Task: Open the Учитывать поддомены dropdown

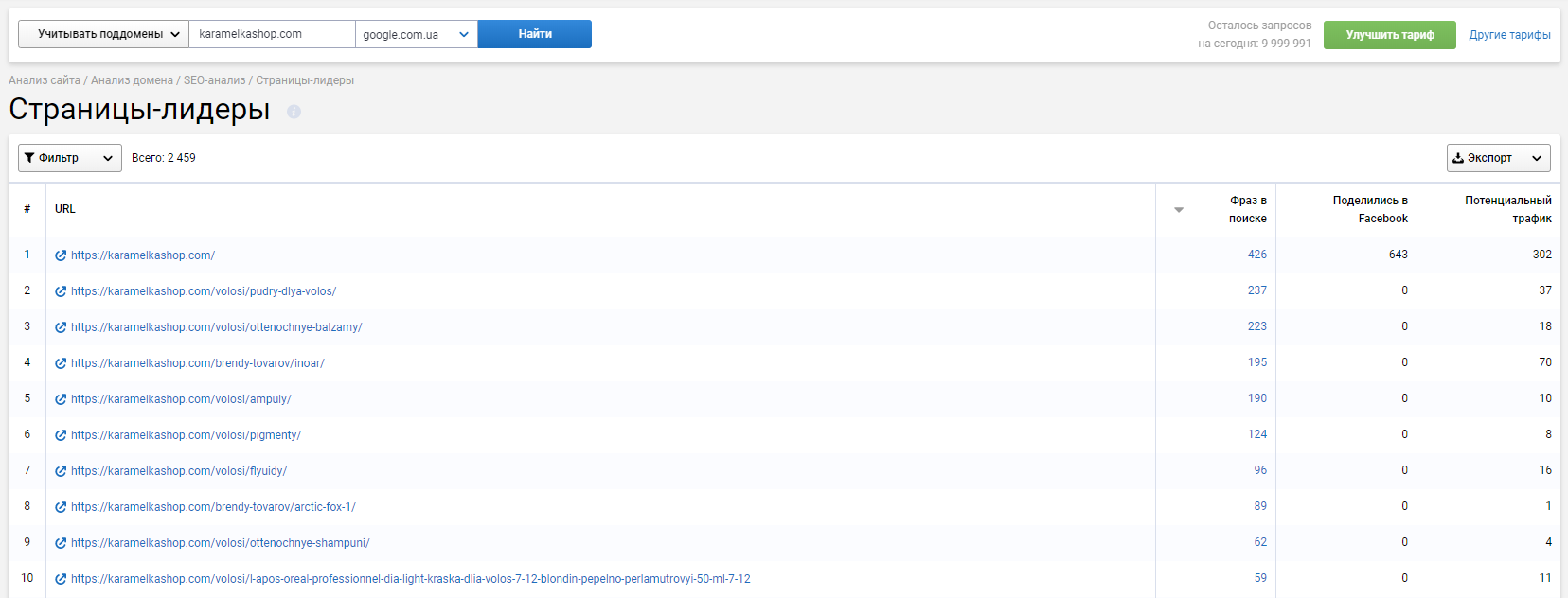Action: [103, 34]
